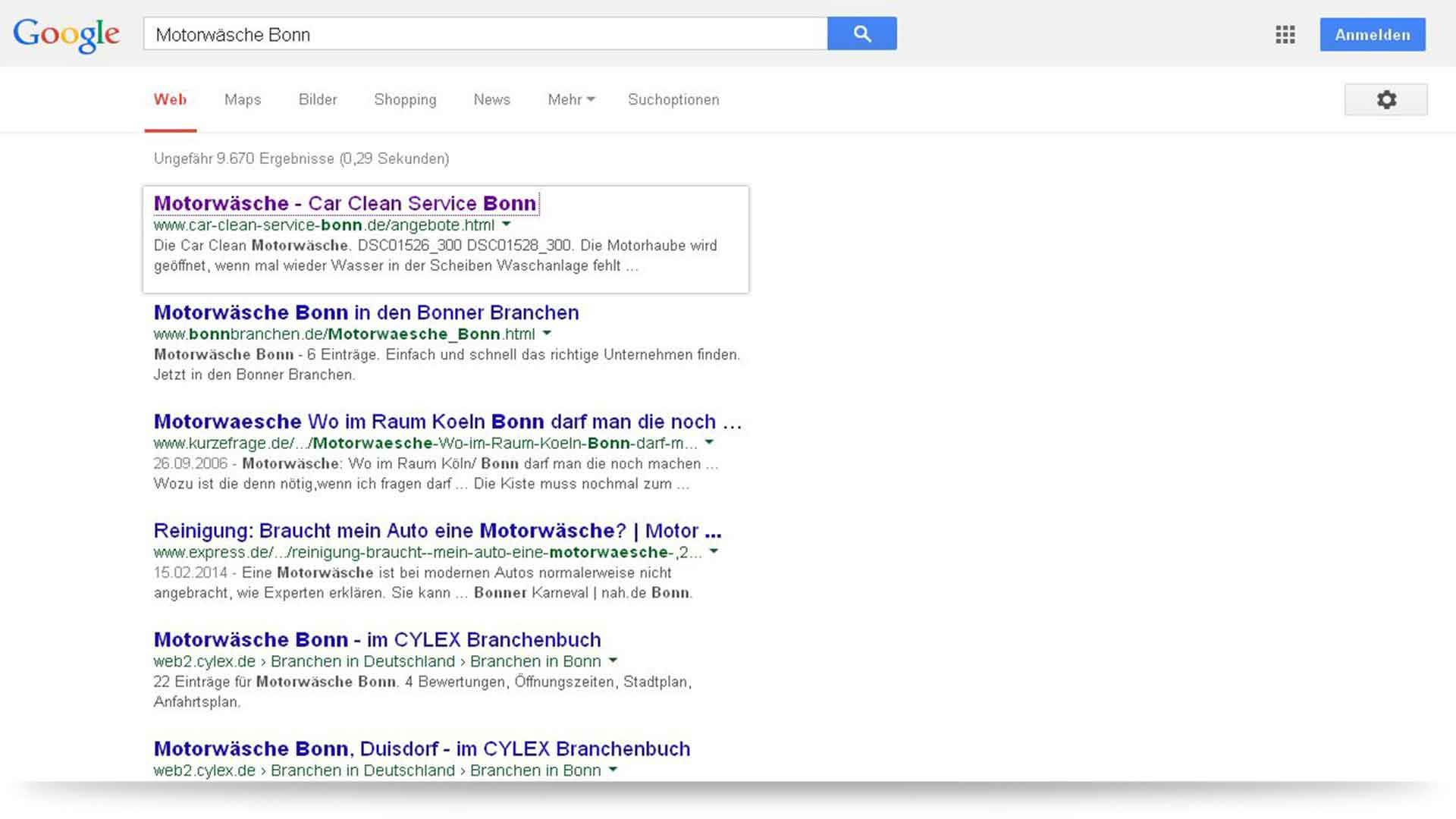Image resolution: width=1456 pixels, height=819 pixels.
Task: Click the www.bonnbranchen.de/Motorwaesche_Bonn.html URL text
Action: pyautogui.click(x=344, y=334)
